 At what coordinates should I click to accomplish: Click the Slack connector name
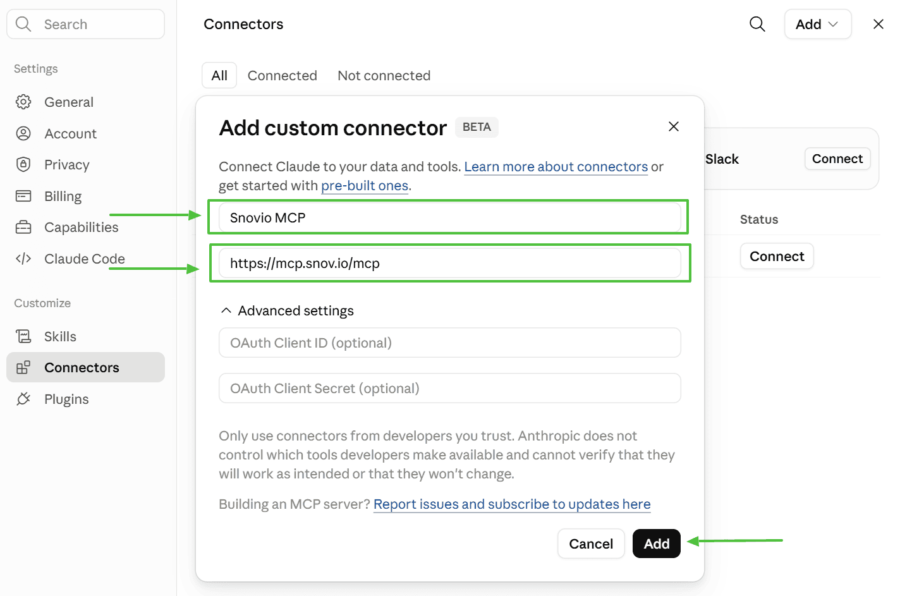click(721, 159)
